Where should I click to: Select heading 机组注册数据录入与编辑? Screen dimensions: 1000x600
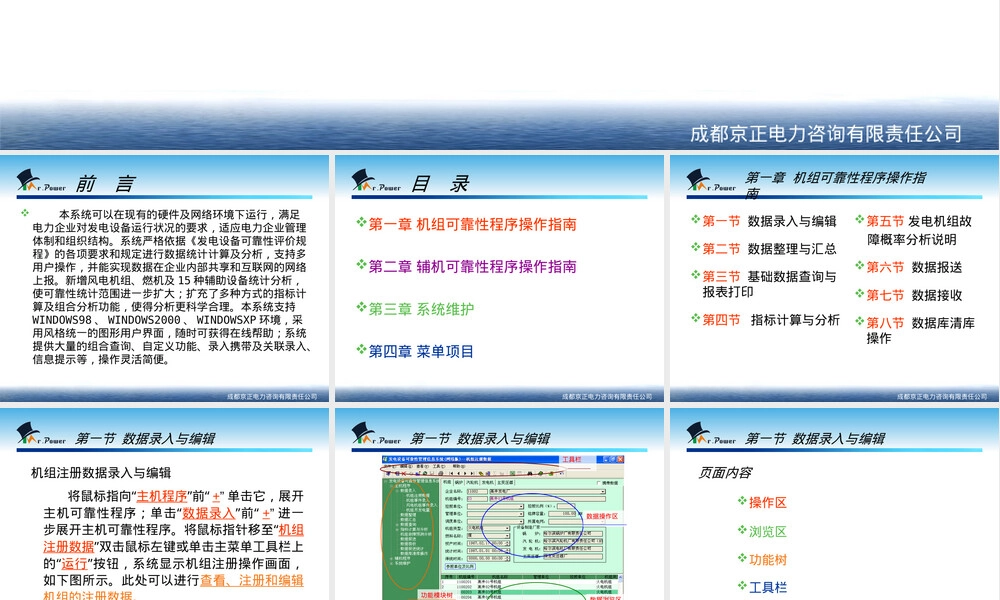point(101,472)
